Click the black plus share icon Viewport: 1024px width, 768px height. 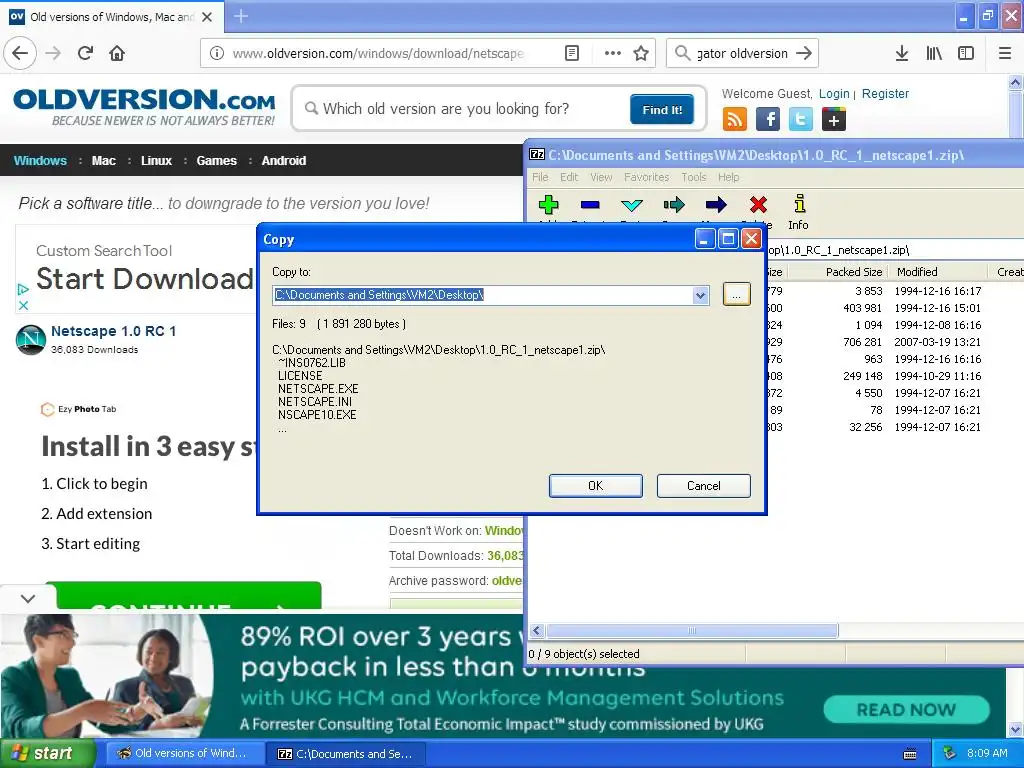[833, 119]
